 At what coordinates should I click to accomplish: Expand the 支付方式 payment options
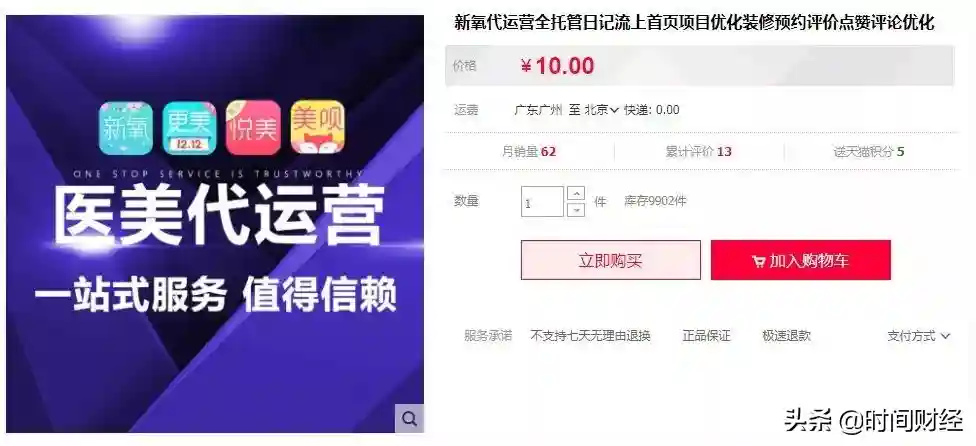point(919,336)
